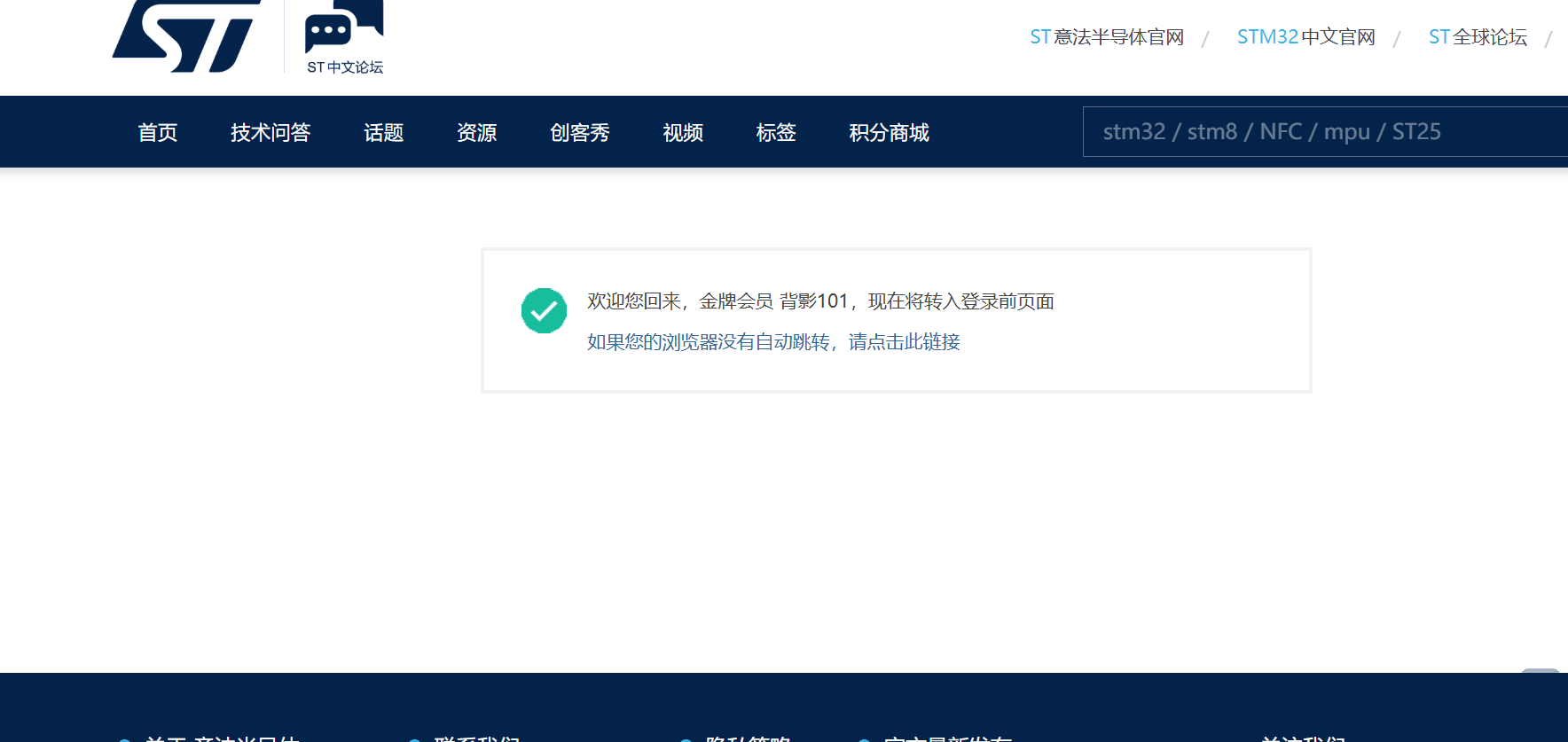This screenshot has height=742, width=1568.
Task: Select the 标签 menu item
Action: (776, 132)
